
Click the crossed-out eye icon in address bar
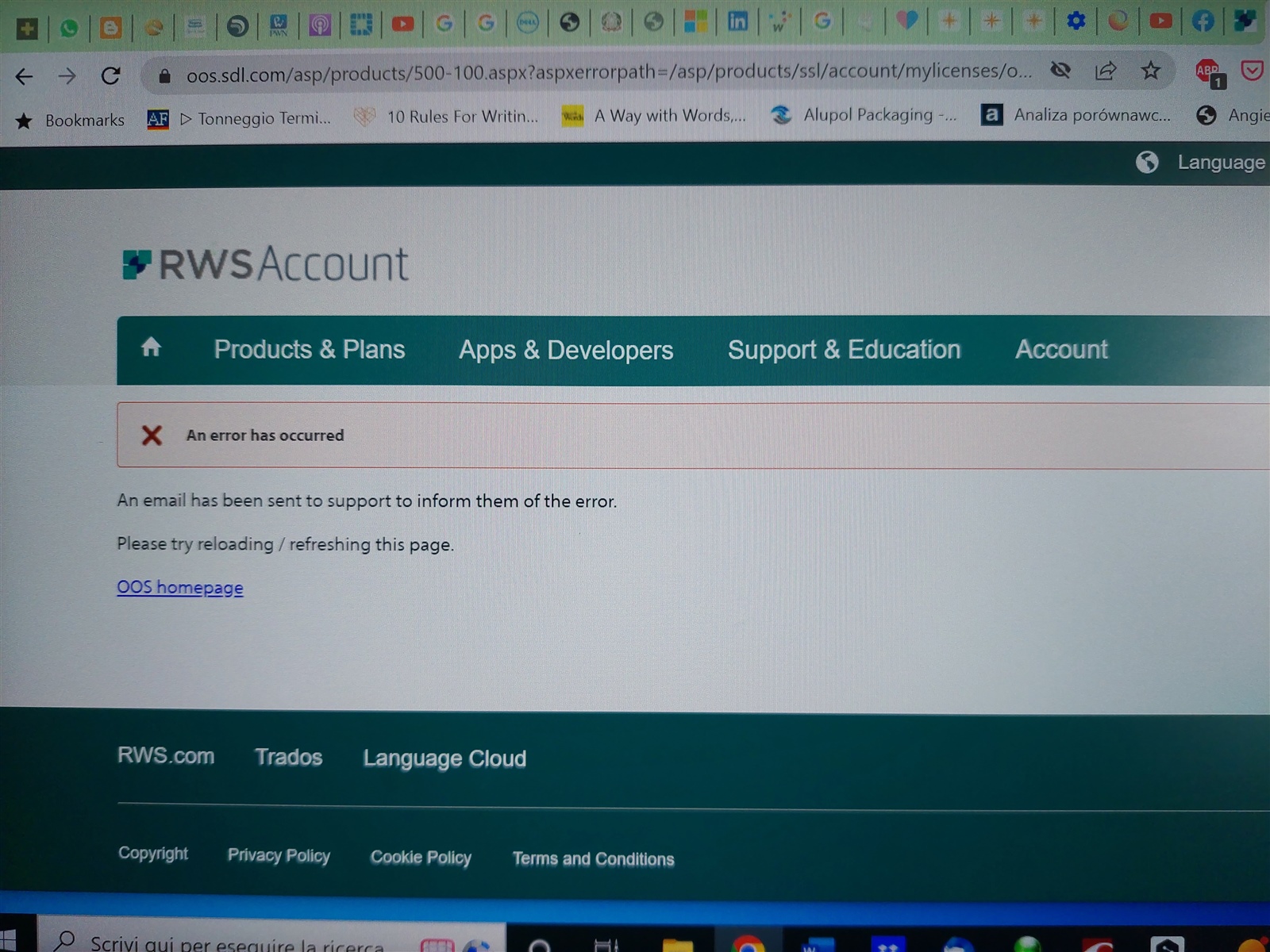pyautogui.click(x=1060, y=71)
